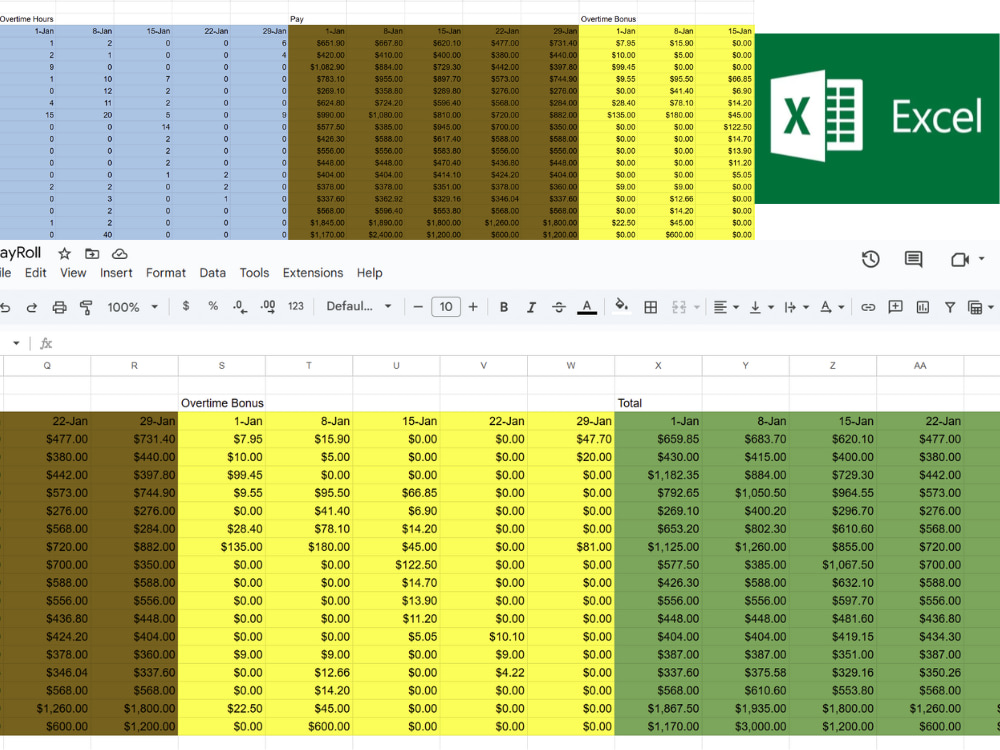Format as currency with dollar icon
This screenshot has width=1000, height=750.
click(x=186, y=306)
